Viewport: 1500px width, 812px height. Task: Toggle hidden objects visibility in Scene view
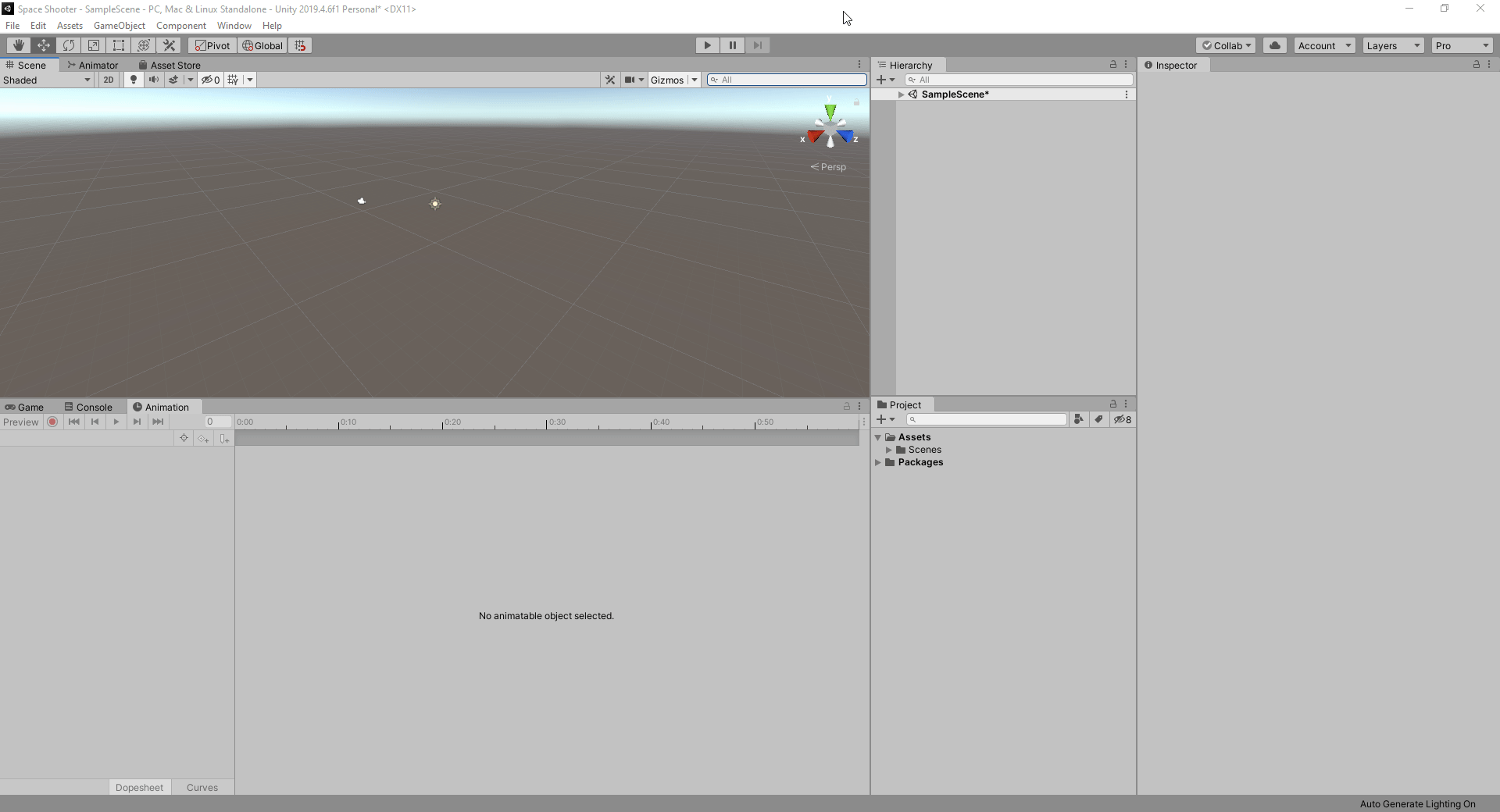(211, 80)
